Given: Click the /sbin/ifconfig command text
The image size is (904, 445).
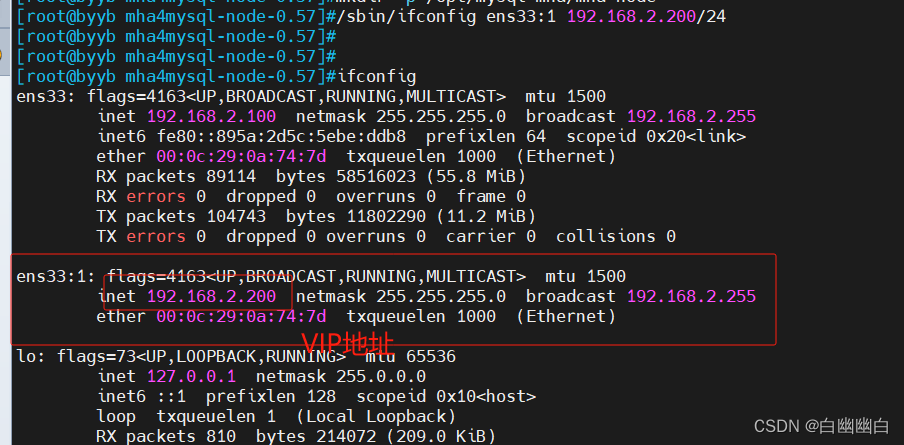Looking at the screenshot, I should 386,16.
